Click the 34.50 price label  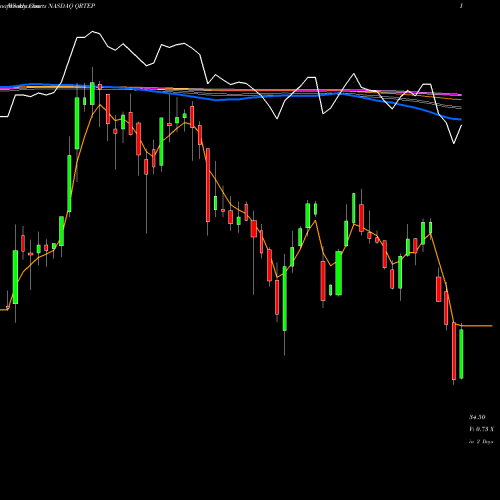coord(477,417)
